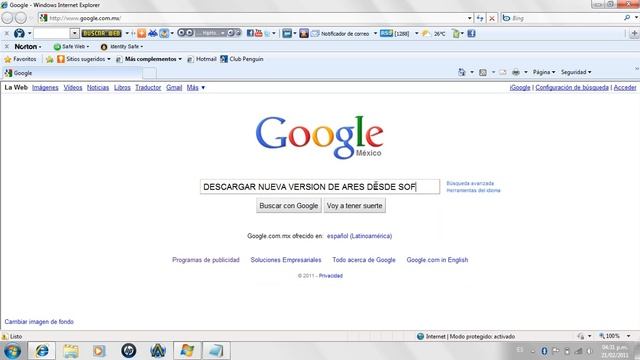This screenshot has width=640, height=360.
Task: Open the toolbar search box dropdown arrow
Action: pos(74,33)
